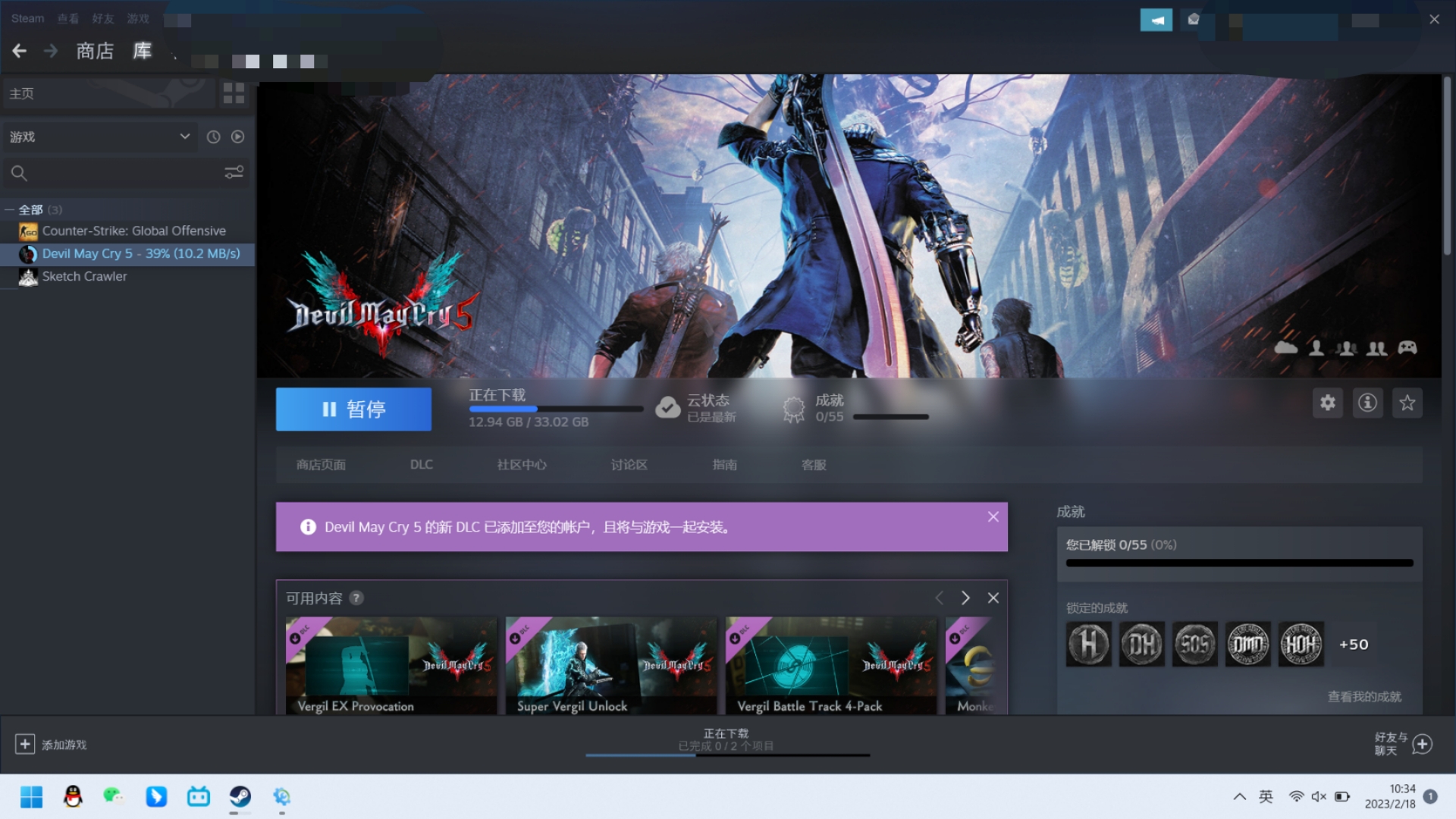This screenshot has height=819, width=1456.
Task: Expand the 游戏 category dropdown
Action: 184,136
